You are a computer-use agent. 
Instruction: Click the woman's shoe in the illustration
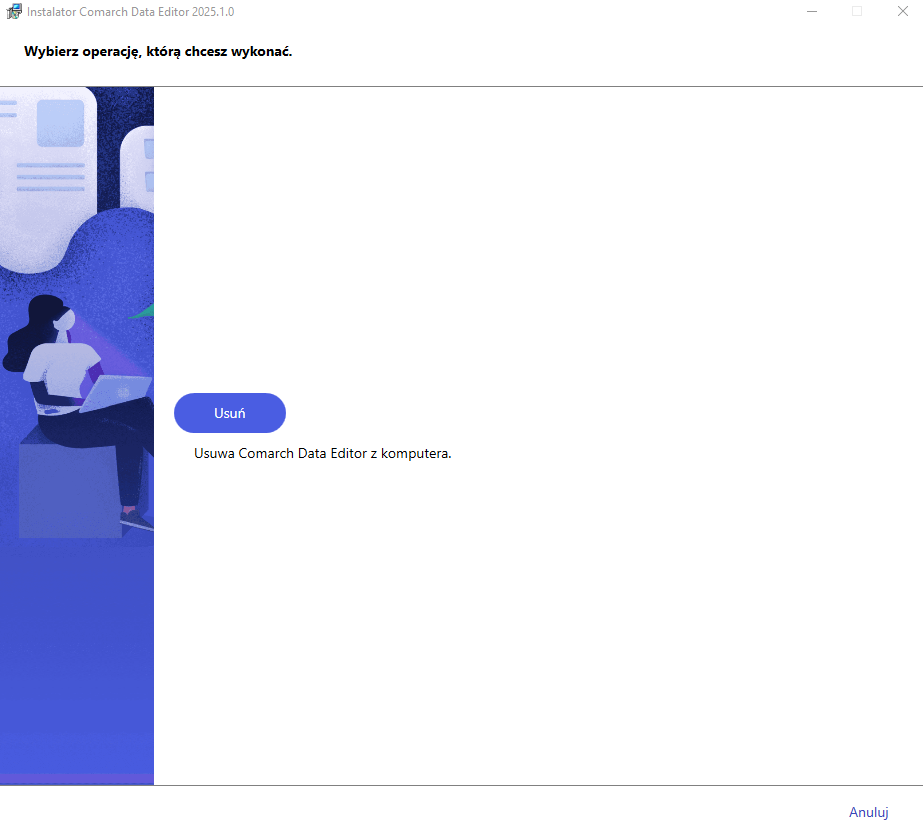[137, 518]
